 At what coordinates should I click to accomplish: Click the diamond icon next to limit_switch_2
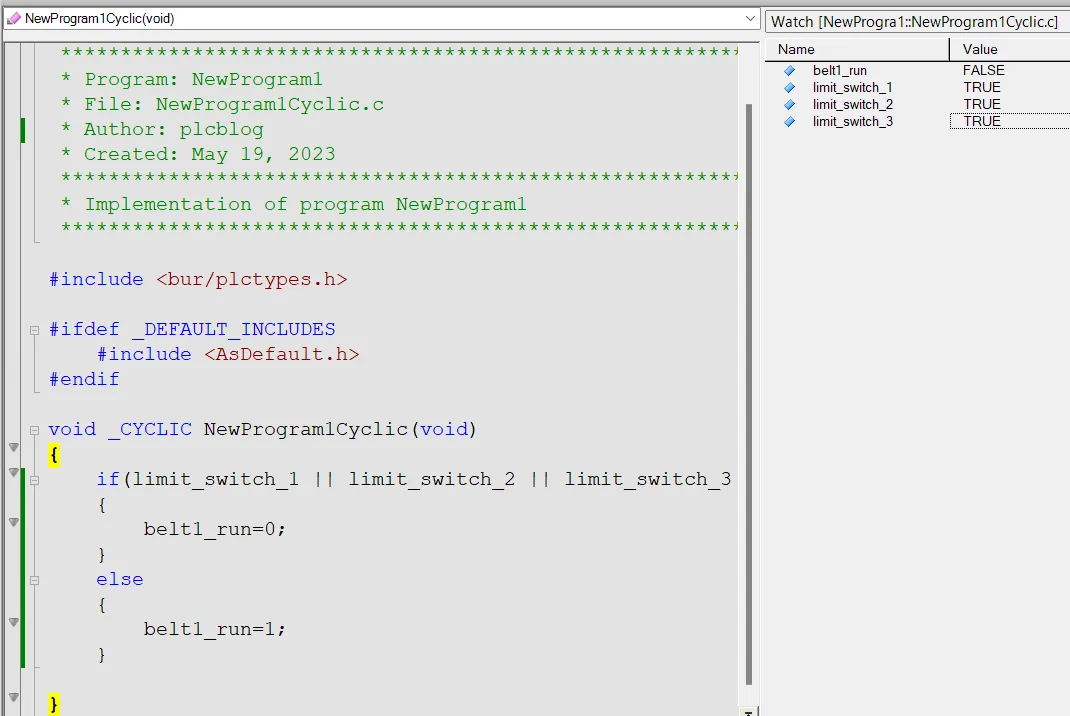point(790,104)
